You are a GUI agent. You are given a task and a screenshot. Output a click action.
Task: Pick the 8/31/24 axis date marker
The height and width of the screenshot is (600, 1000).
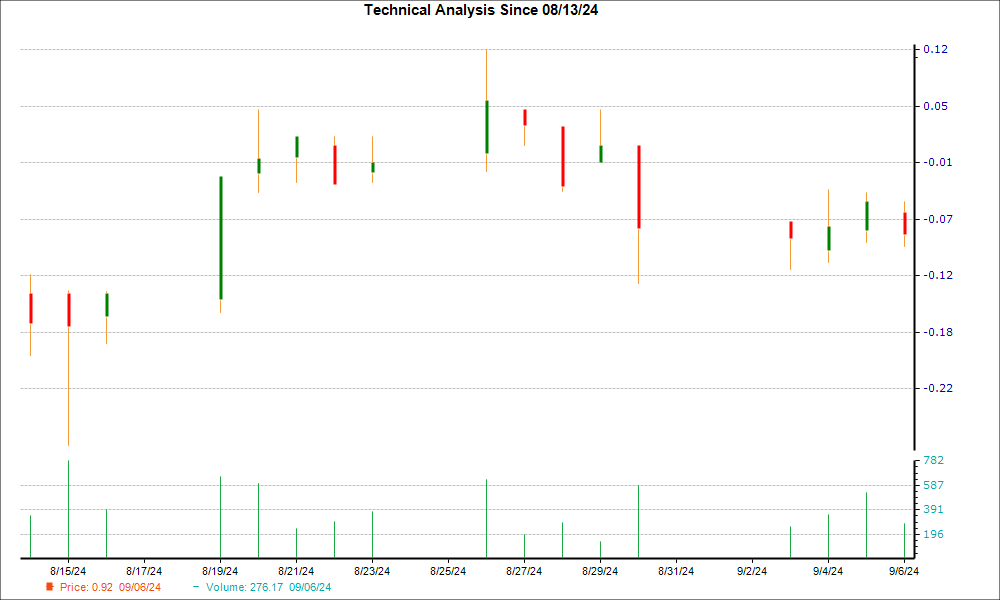[x=676, y=571]
